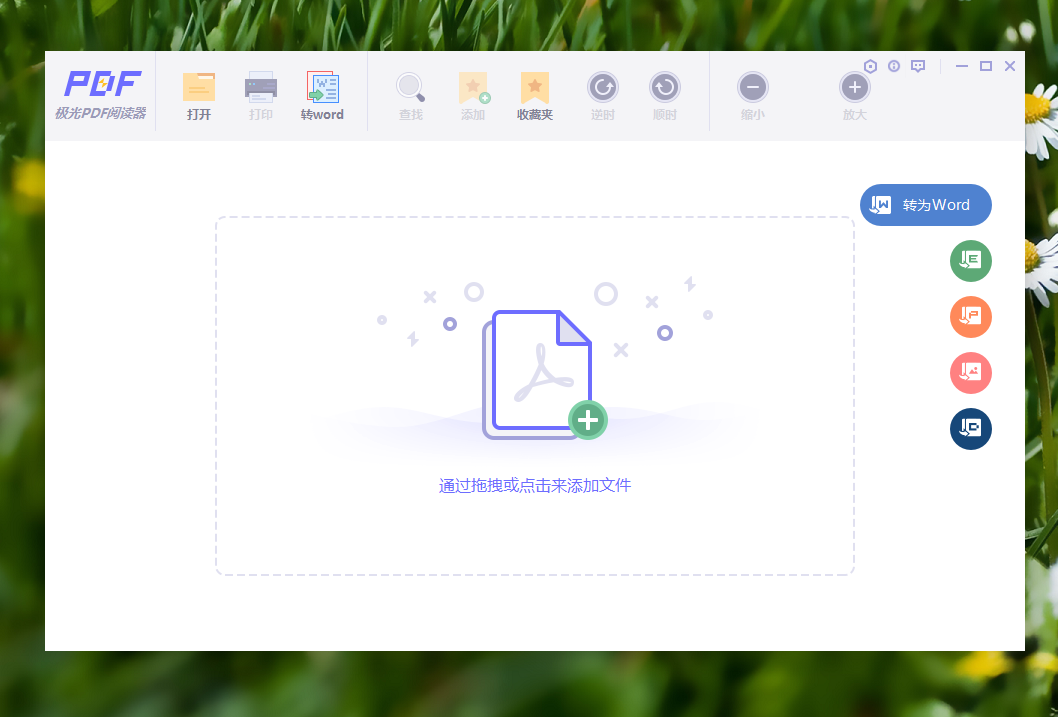The image size is (1058, 717).
Task: Click the 添加 bookmark icon
Action: point(473,88)
